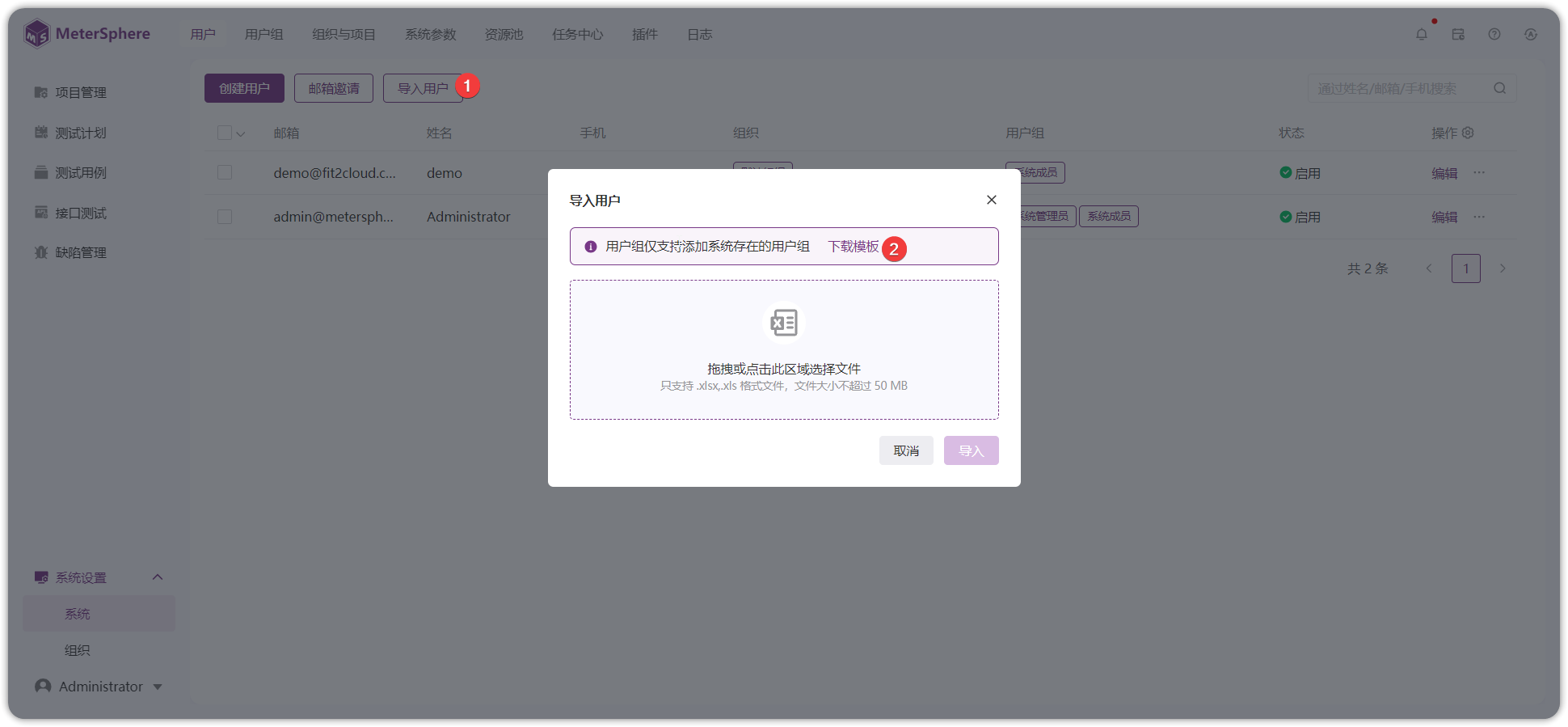Switch to the 插件 tab
1568x727 pixels.
(645, 34)
